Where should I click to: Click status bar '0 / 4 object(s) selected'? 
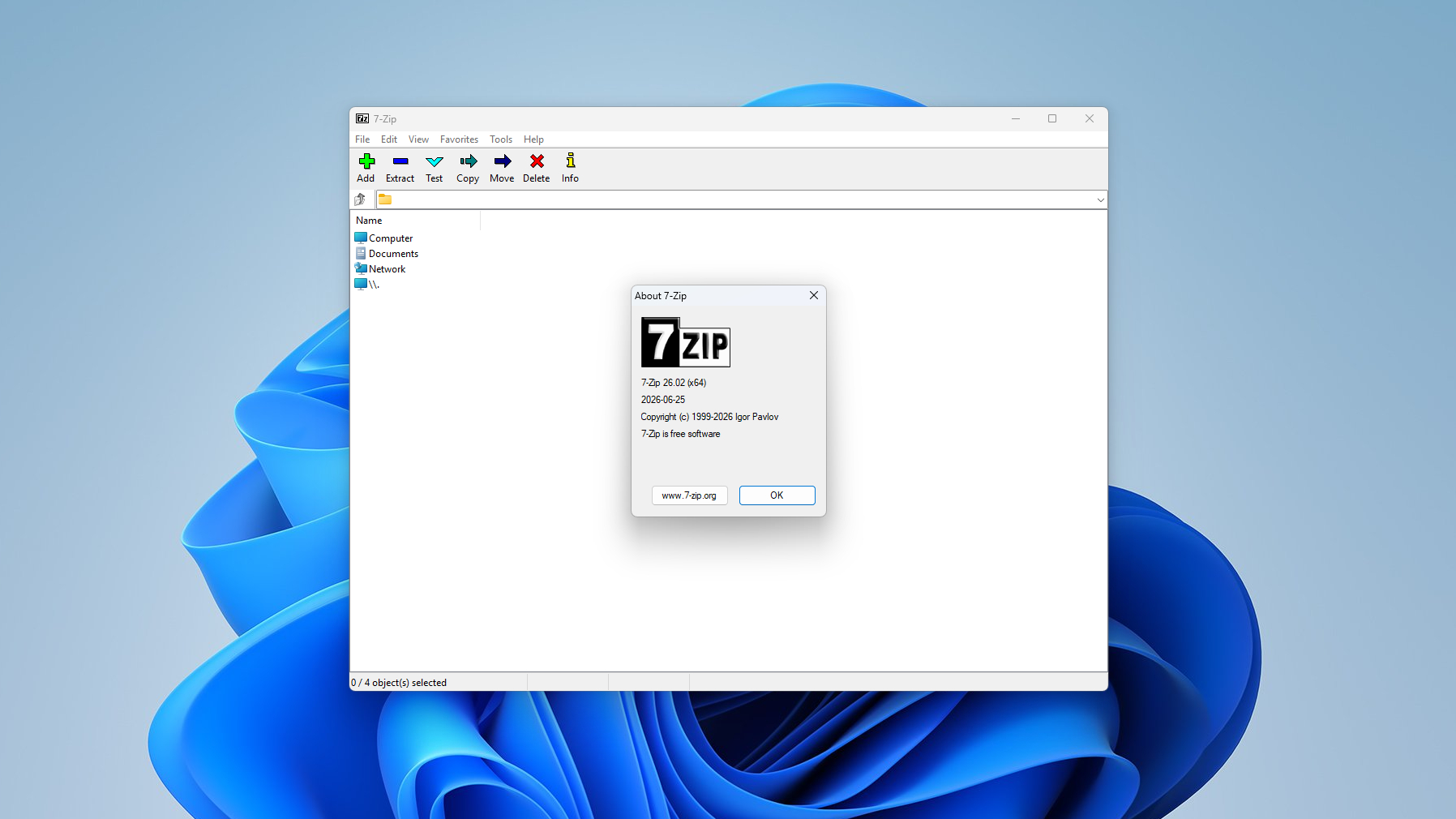[x=399, y=683]
